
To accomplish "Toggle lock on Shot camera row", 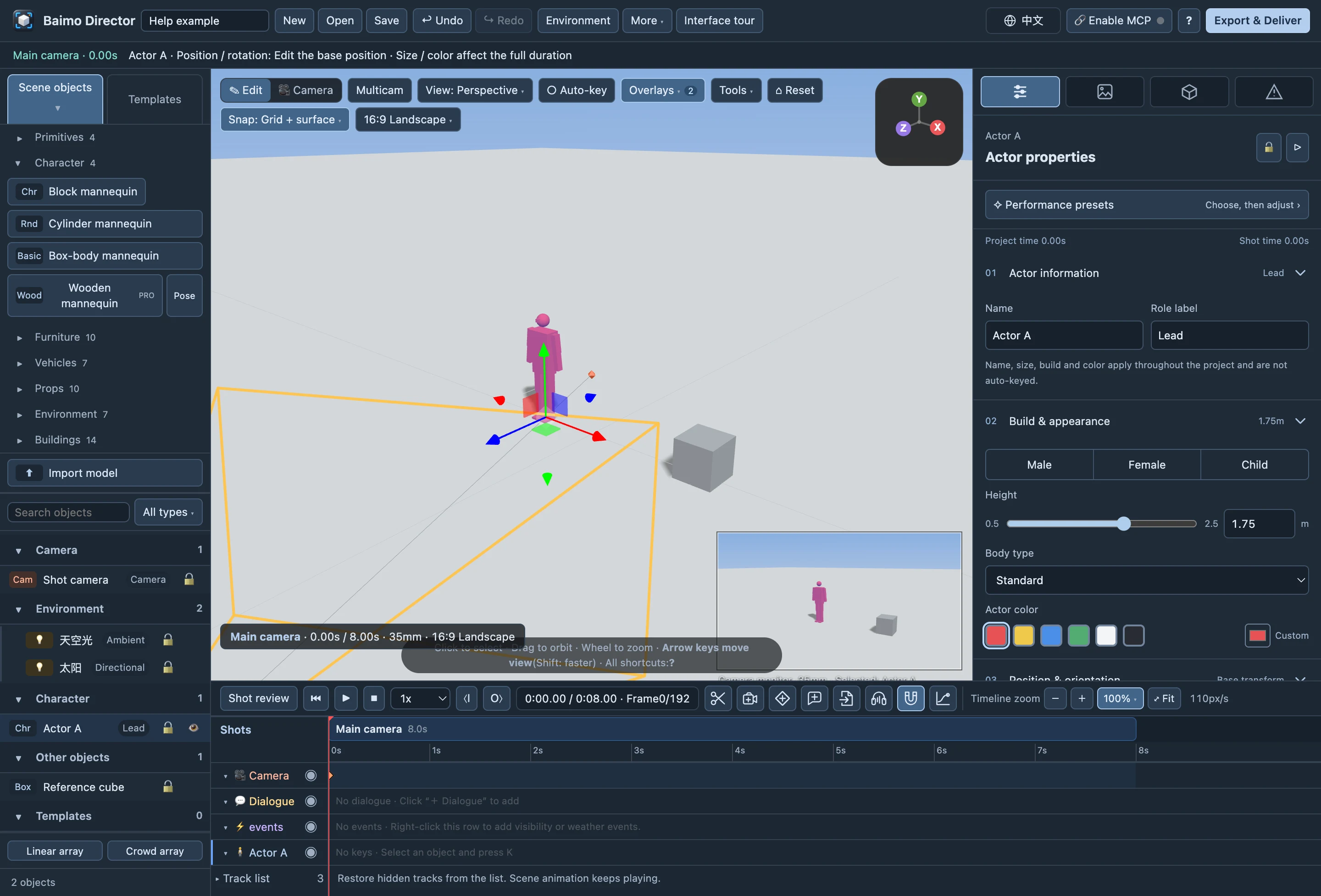I will 189,579.
